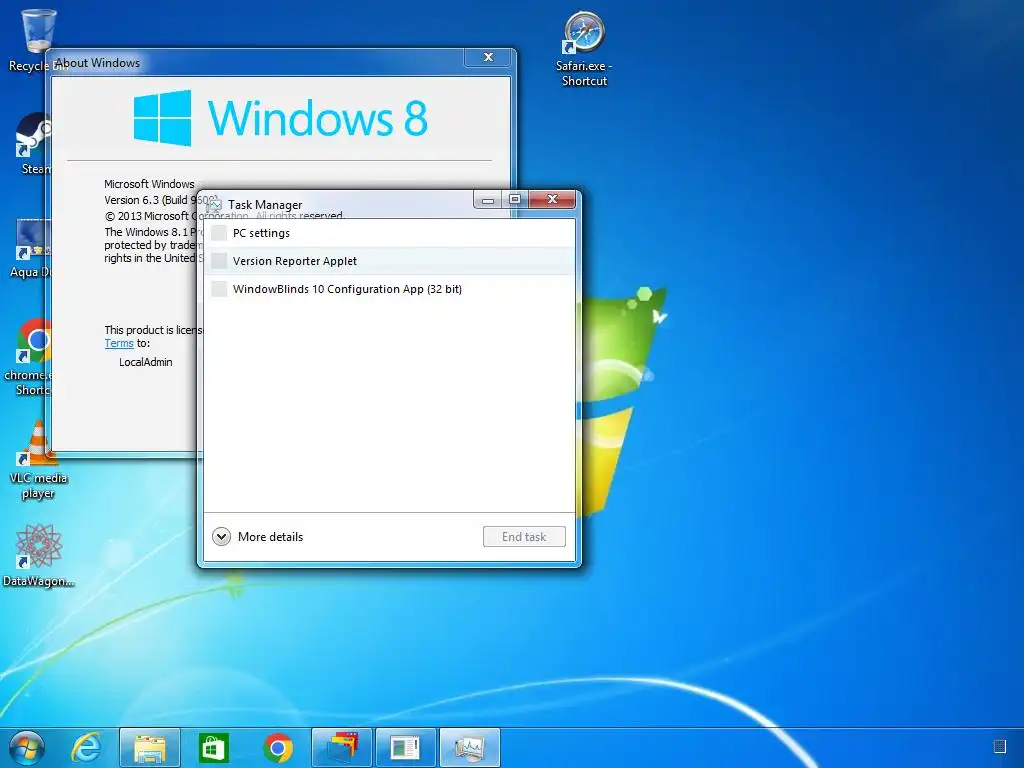The height and width of the screenshot is (768, 1024).
Task: Click LocalAdmin text in About Windows
Action: [x=146, y=362]
